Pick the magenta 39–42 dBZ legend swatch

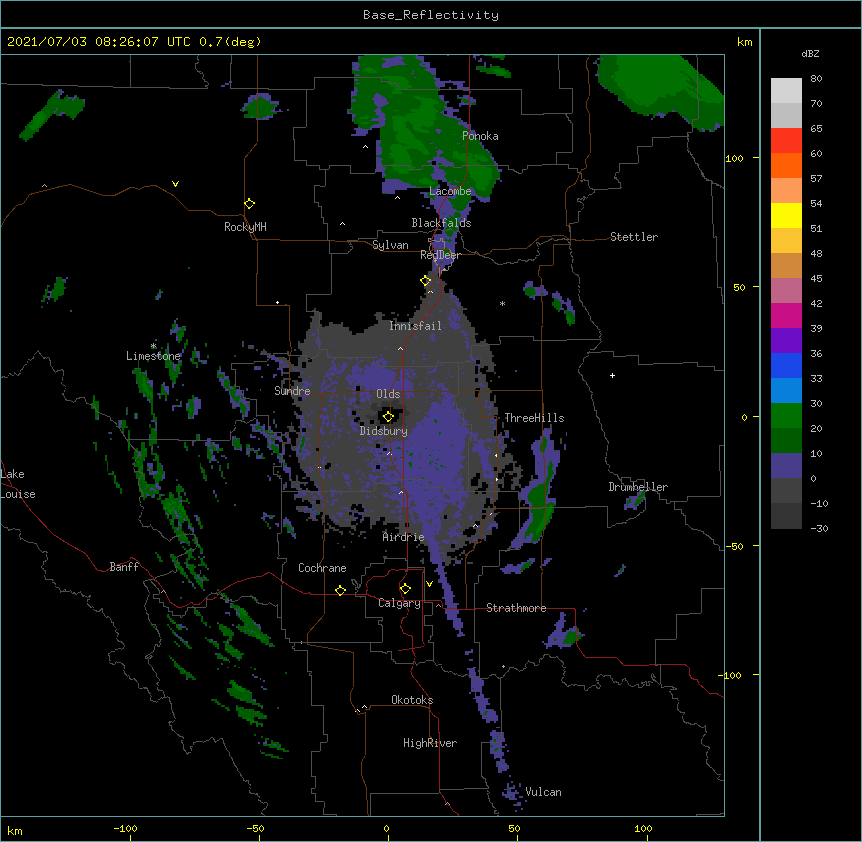click(786, 315)
